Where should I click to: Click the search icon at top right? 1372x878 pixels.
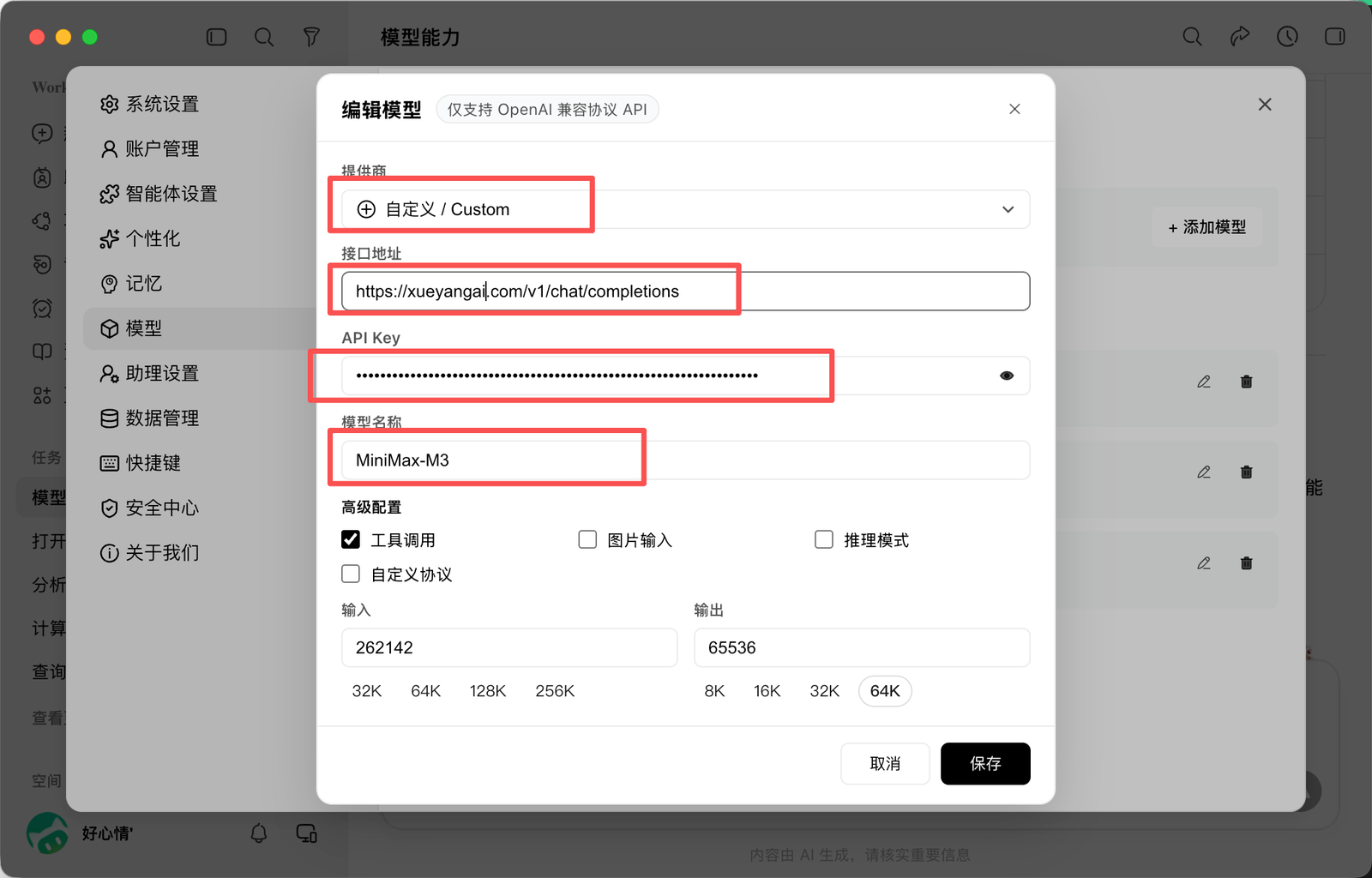(x=1192, y=36)
